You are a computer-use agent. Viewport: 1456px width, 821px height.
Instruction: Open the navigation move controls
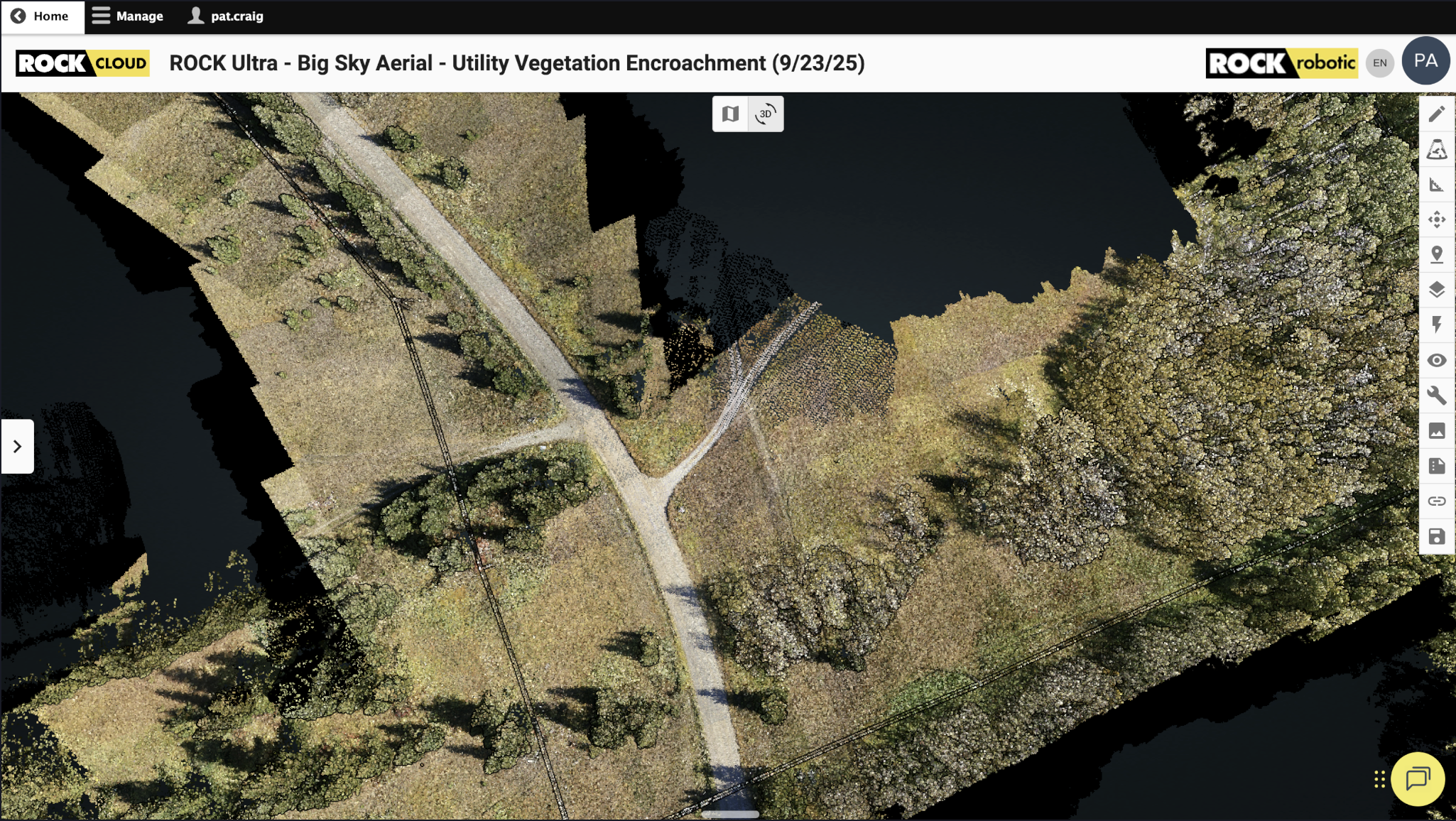(x=1436, y=219)
